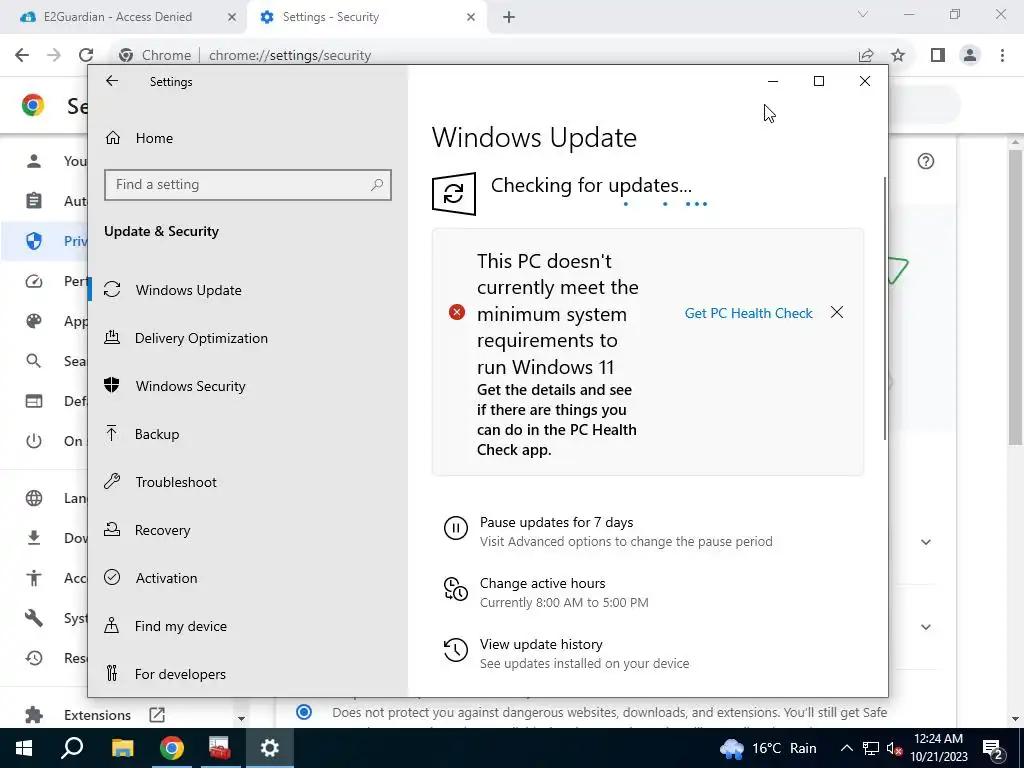Expand the lower Chrome settings chevron

[925, 627]
